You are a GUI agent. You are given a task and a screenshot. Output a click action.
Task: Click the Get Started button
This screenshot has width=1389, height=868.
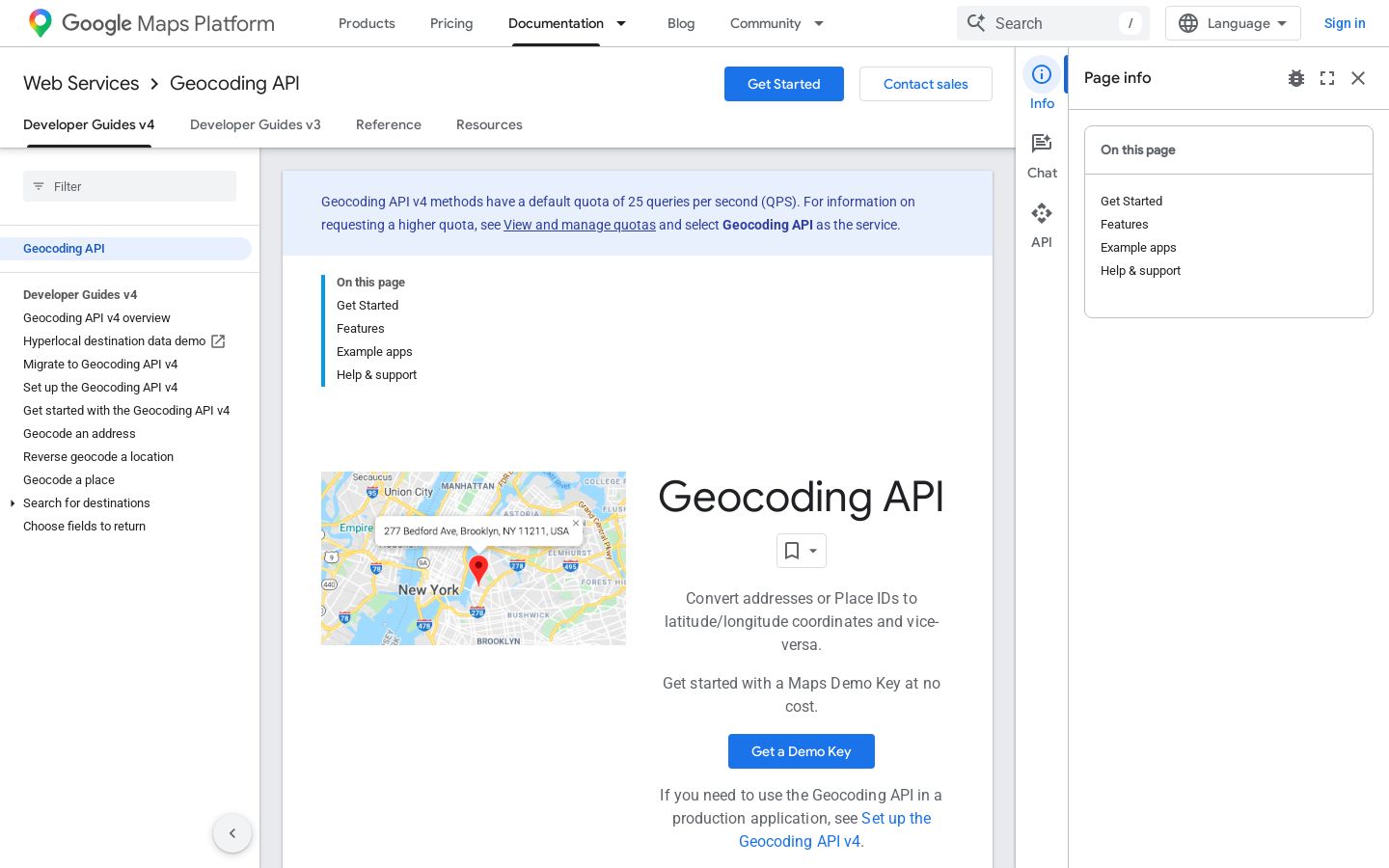784,84
